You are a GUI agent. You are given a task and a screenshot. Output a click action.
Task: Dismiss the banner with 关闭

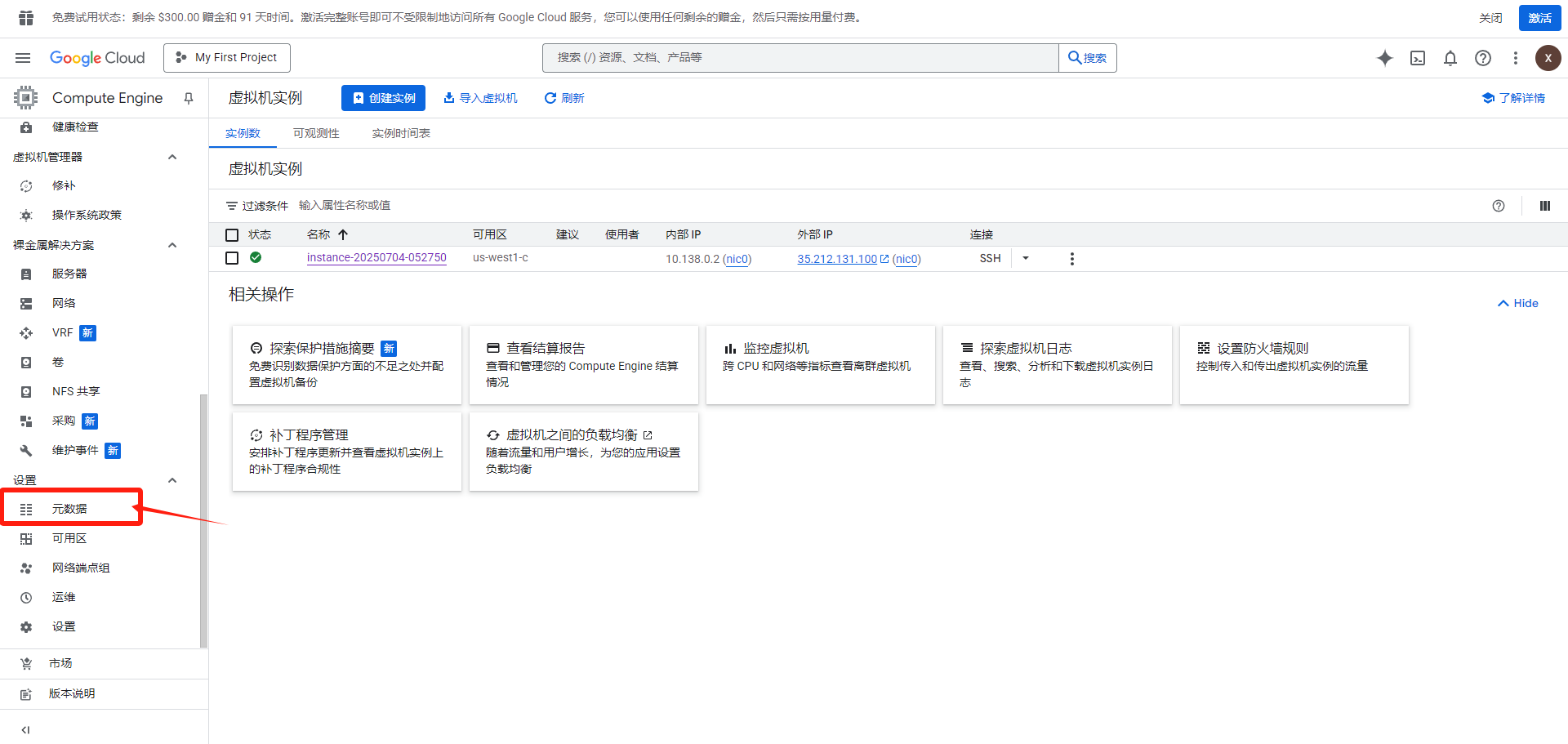click(1490, 18)
